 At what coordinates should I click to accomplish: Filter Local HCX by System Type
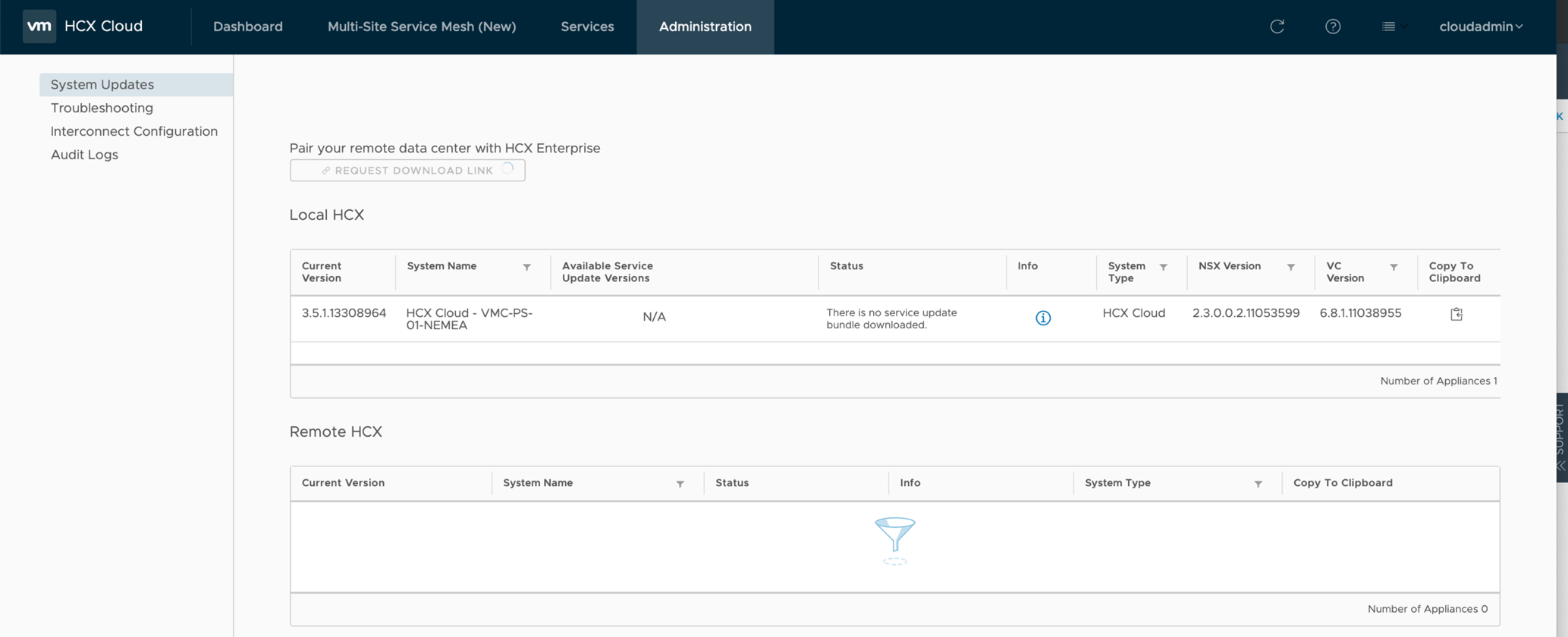1163,267
